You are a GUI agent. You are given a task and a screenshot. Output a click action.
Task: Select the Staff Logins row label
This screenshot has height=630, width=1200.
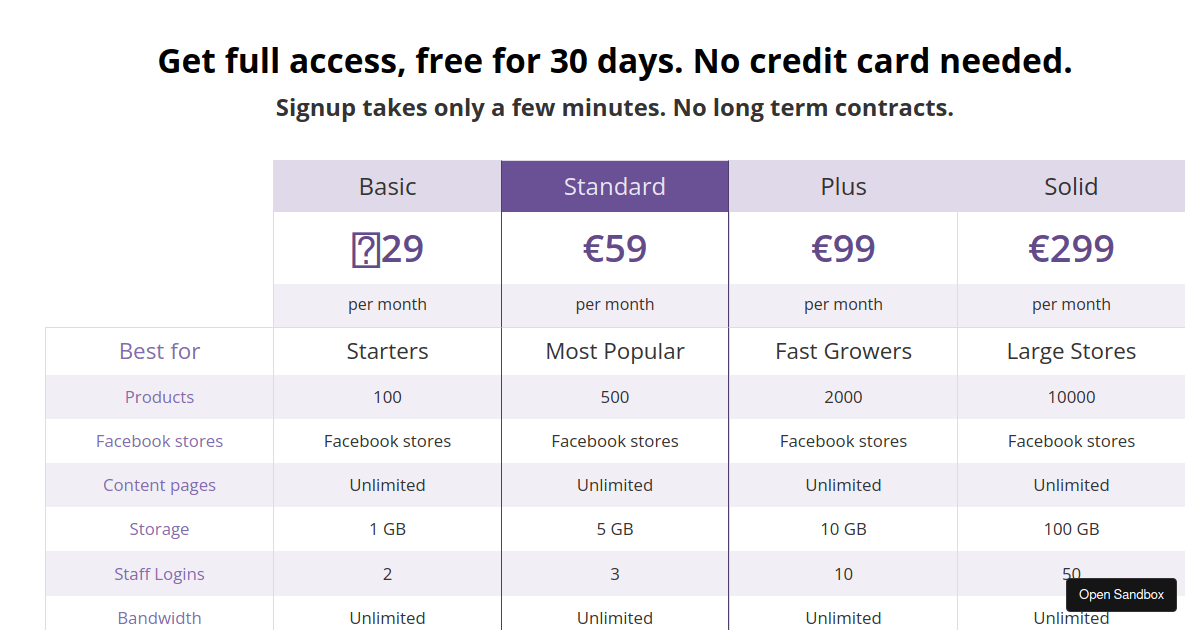[159, 574]
